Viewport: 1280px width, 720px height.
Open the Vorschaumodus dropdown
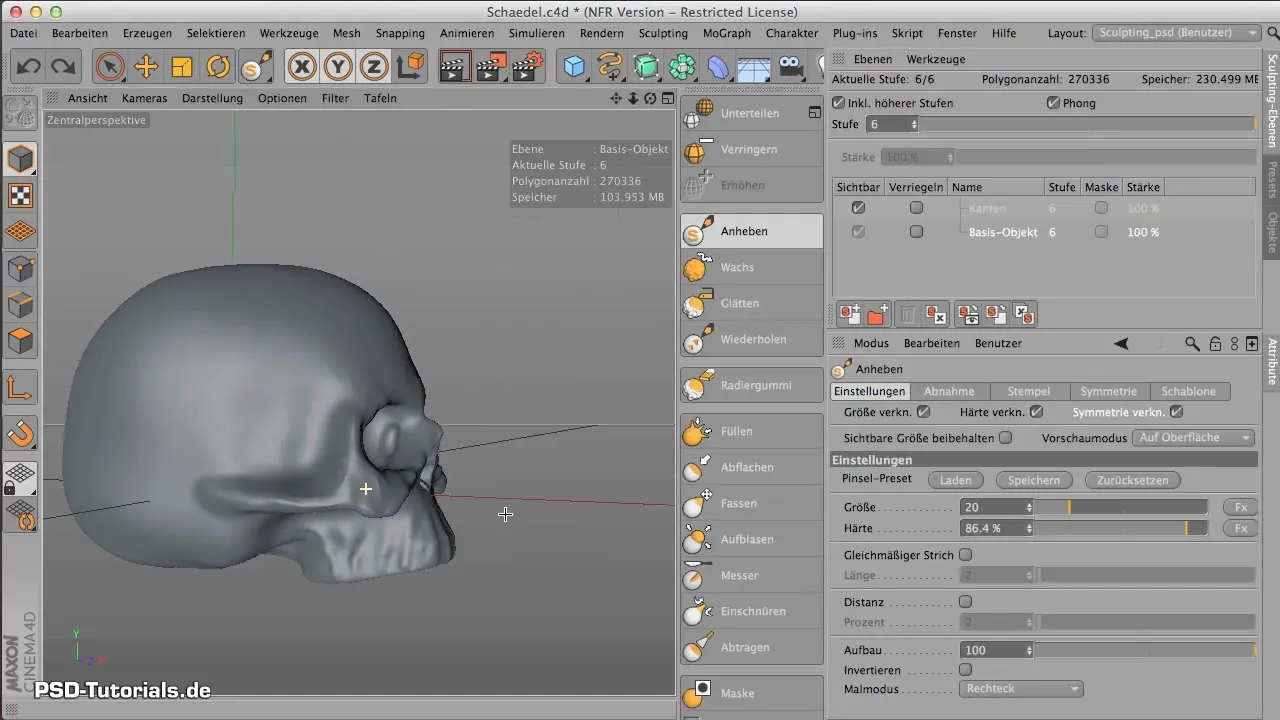coord(1194,438)
